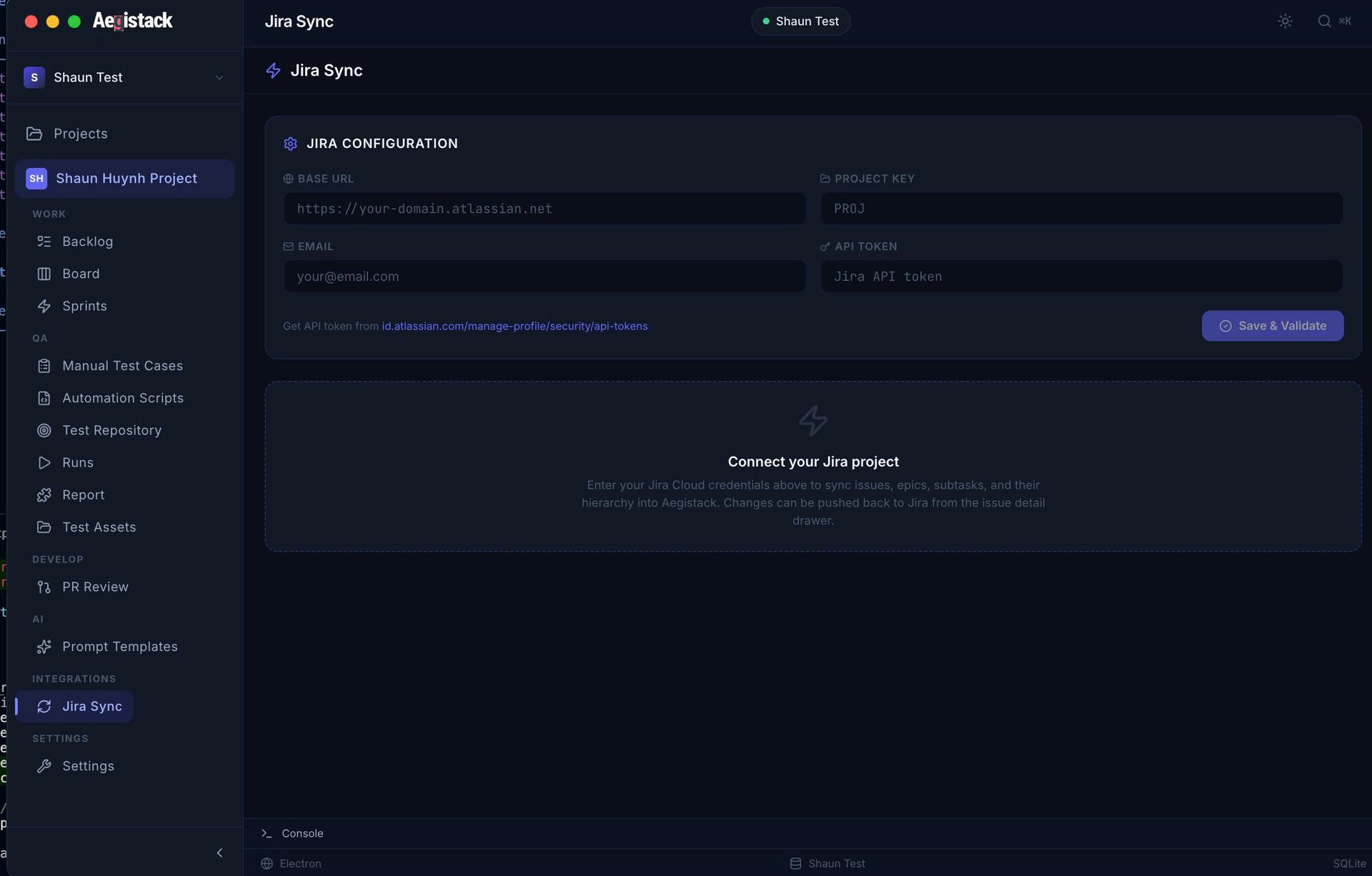Screen dimensions: 1372x876
Task: Open the id.atlassian.com api-tokens link
Action: coord(514,326)
